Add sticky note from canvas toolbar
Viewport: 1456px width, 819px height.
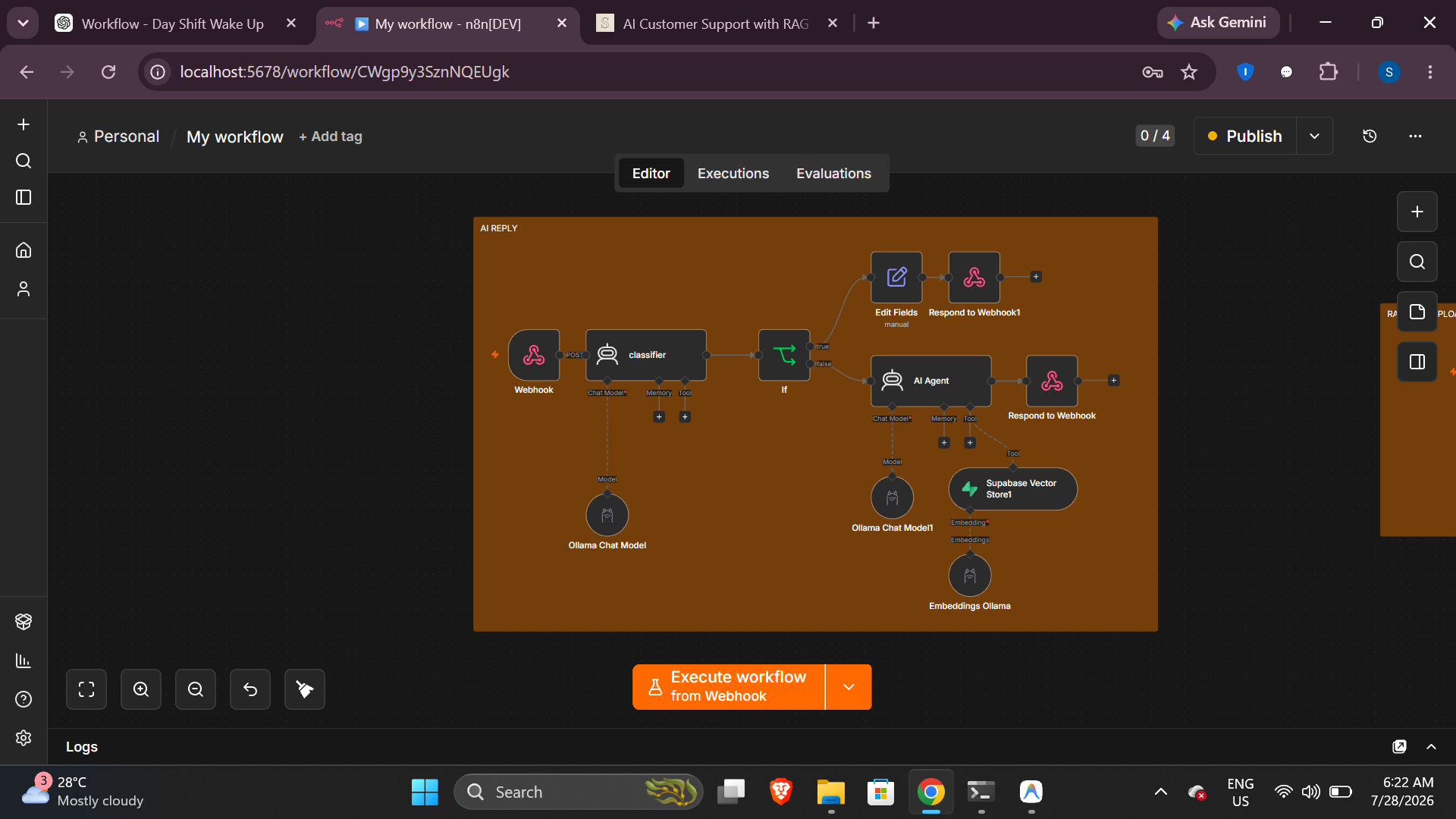(x=1417, y=312)
